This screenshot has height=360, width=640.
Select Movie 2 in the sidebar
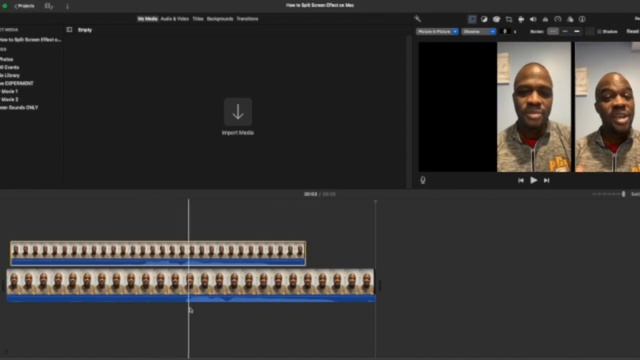tap(9, 99)
